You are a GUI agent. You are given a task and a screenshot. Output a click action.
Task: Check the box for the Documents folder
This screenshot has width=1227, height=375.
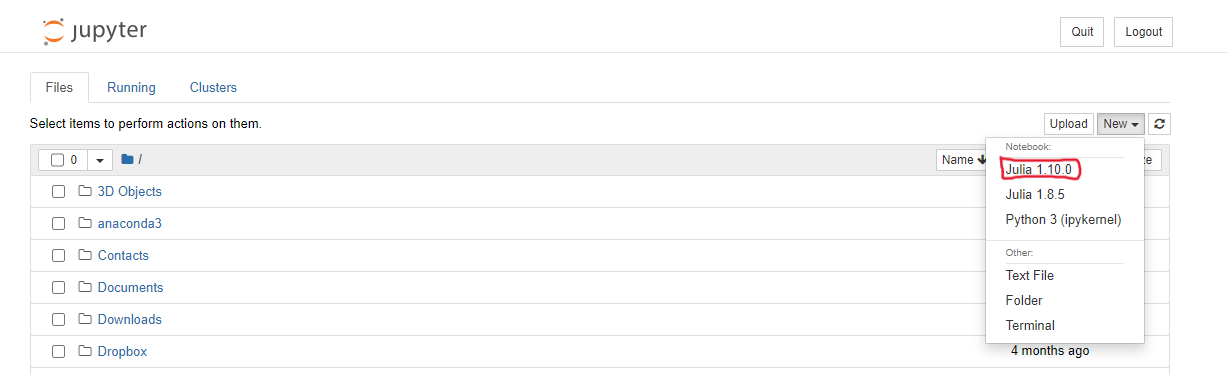click(59, 288)
